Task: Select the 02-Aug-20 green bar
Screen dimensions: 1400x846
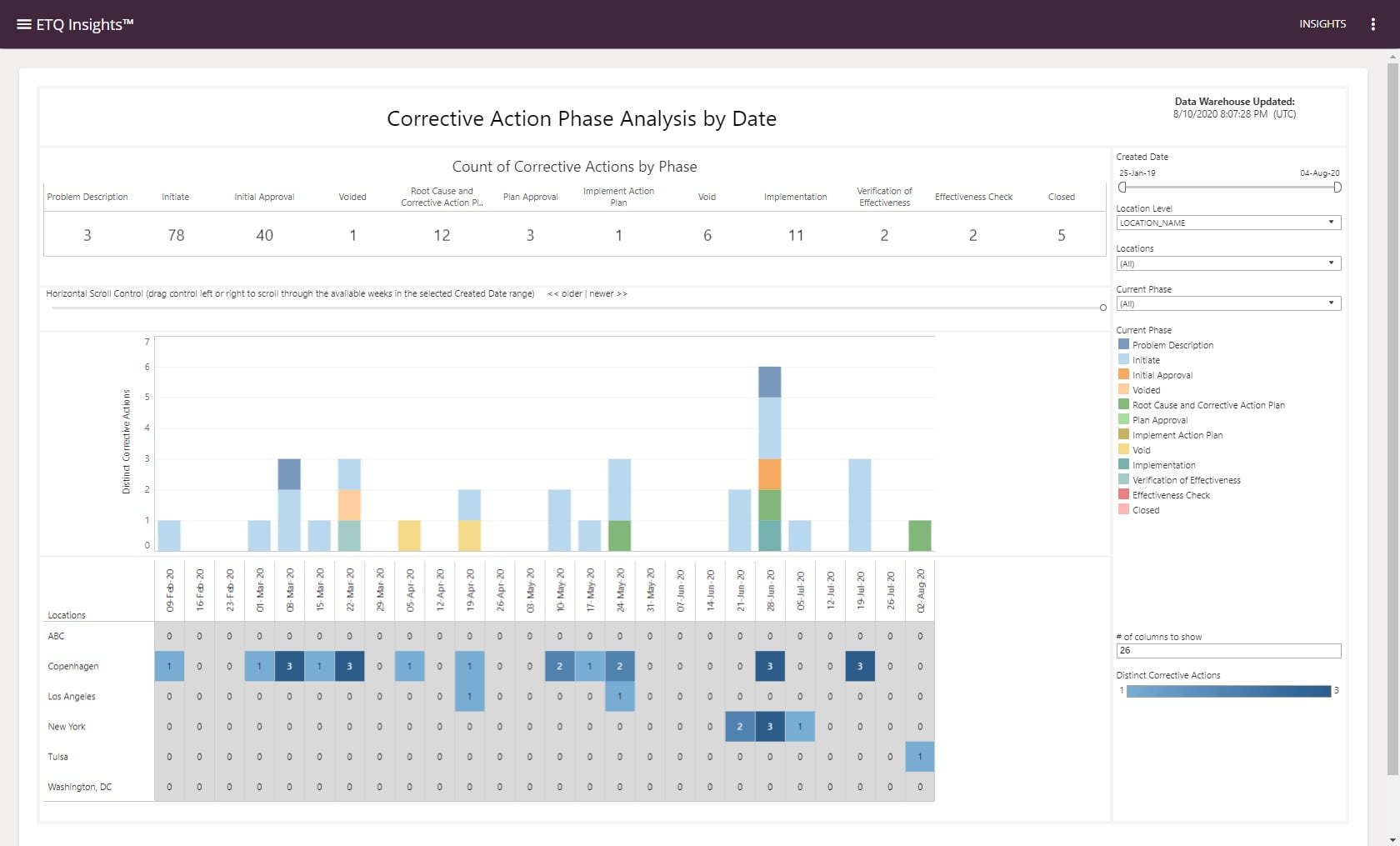Action: (x=920, y=536)
